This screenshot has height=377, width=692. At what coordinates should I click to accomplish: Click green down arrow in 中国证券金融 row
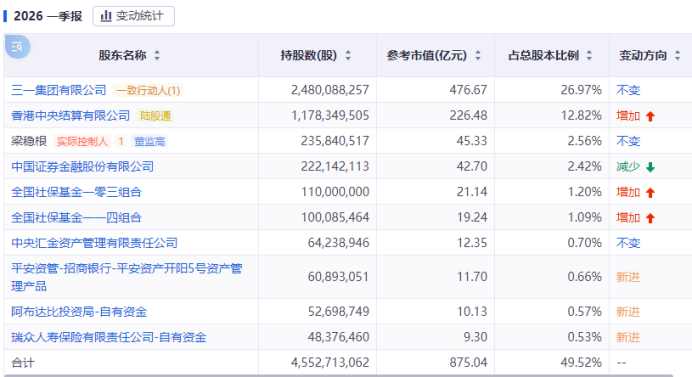[650, 167]
